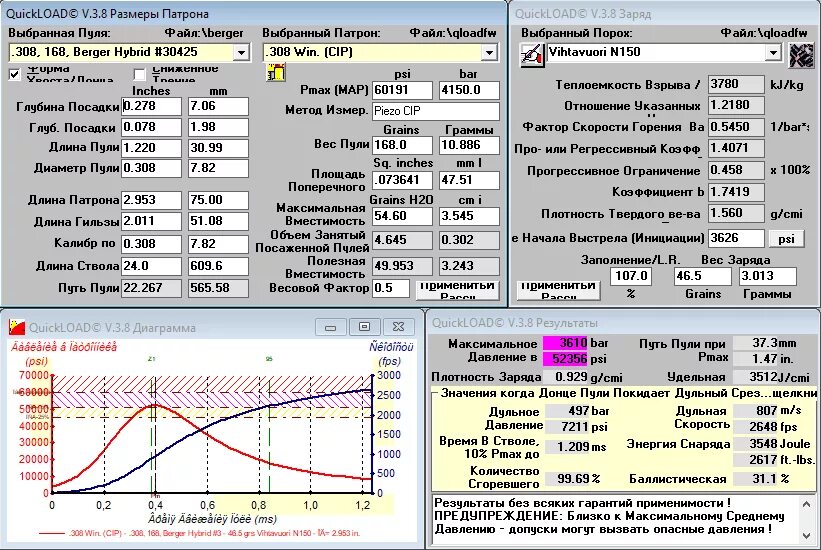
Task: Click the cartridge length mm field 75.00
Action: (x=218, y=200)
